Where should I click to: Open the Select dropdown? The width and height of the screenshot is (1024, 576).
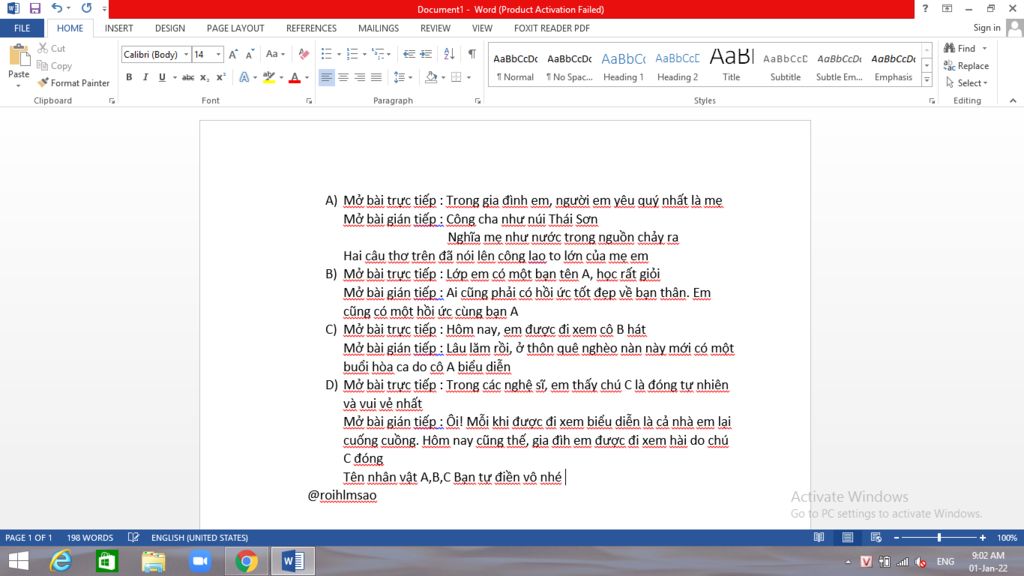pos(967,83)
